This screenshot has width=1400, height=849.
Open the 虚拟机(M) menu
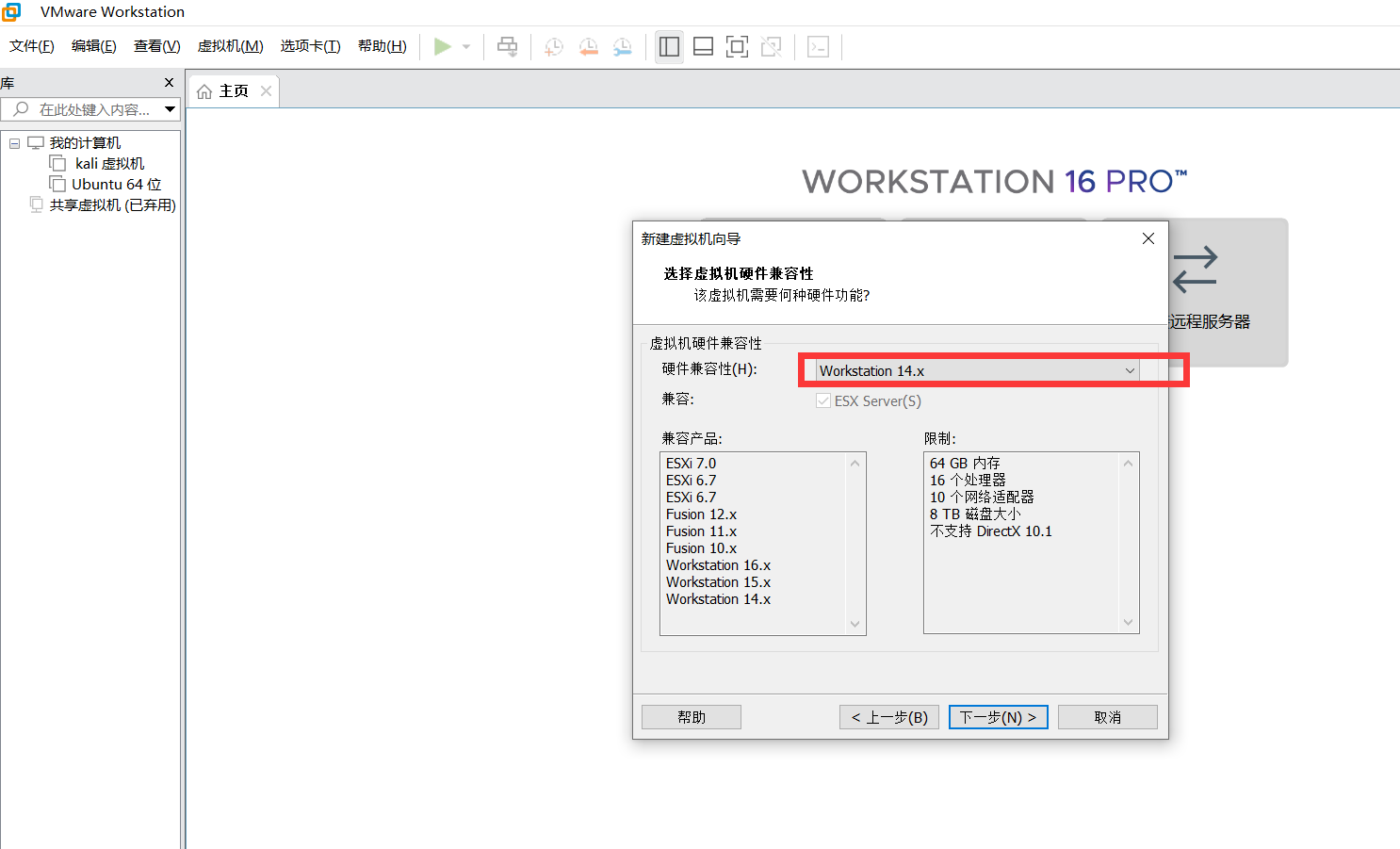tap(231, 46)
